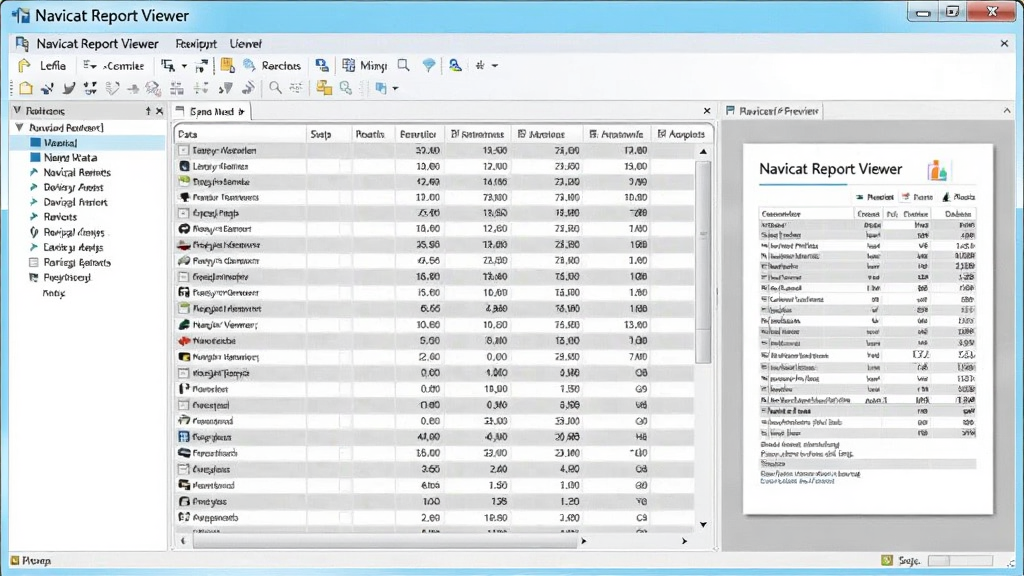
Task: Switch to the 'Spna Med' document tab
Action: click(x=212, y=112)
